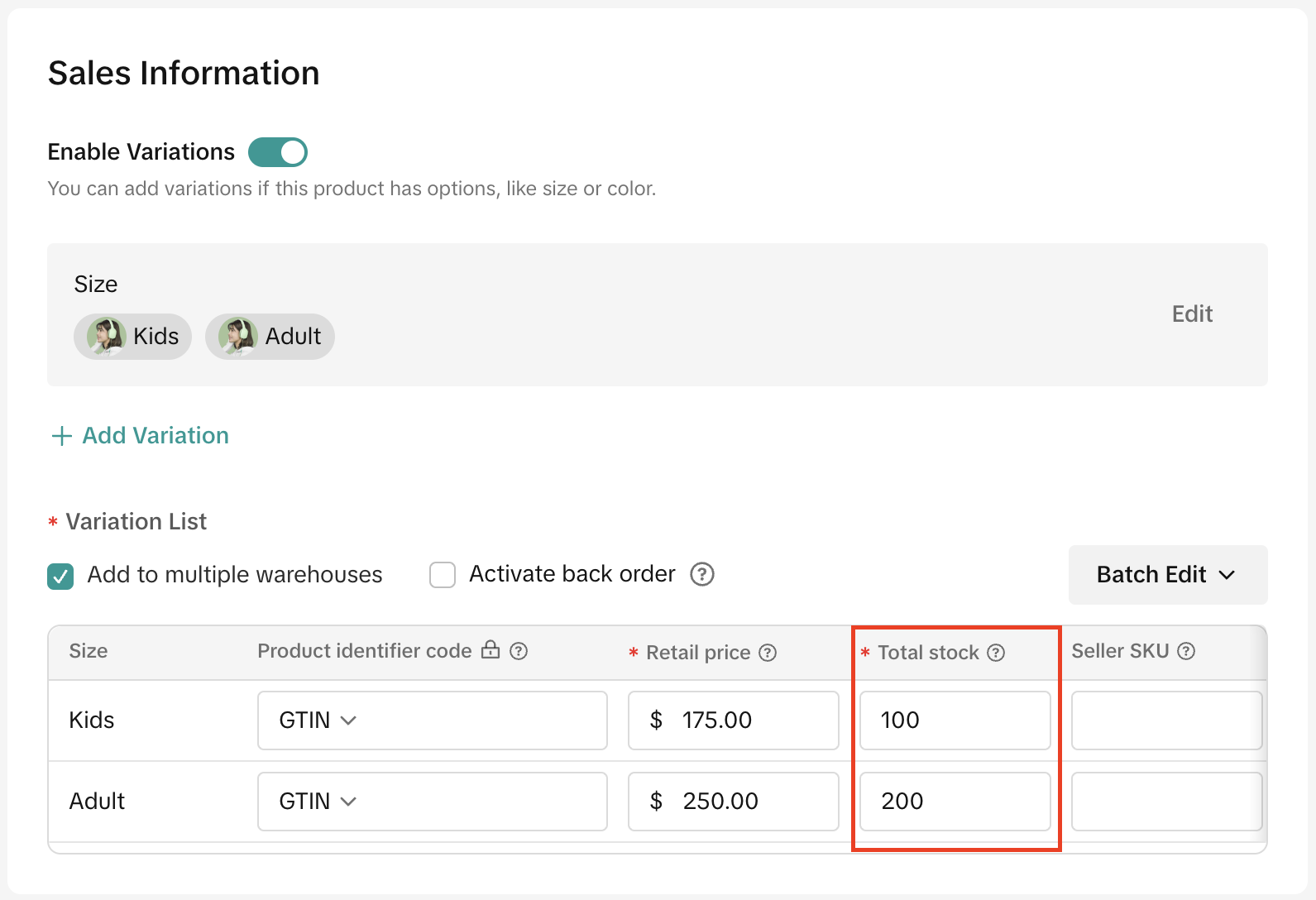The width and height of the screenshot is (1316, 900).
Task: Open the Batch Edit dropdown
Action: click(1167, 575)
